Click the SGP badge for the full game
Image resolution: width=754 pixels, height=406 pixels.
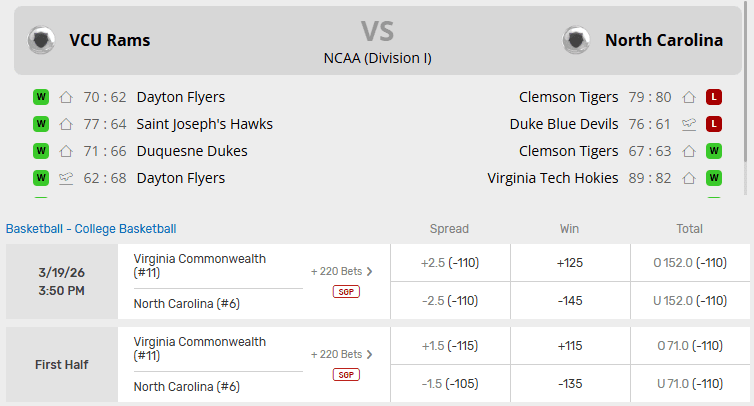click(x=346, y=292)
